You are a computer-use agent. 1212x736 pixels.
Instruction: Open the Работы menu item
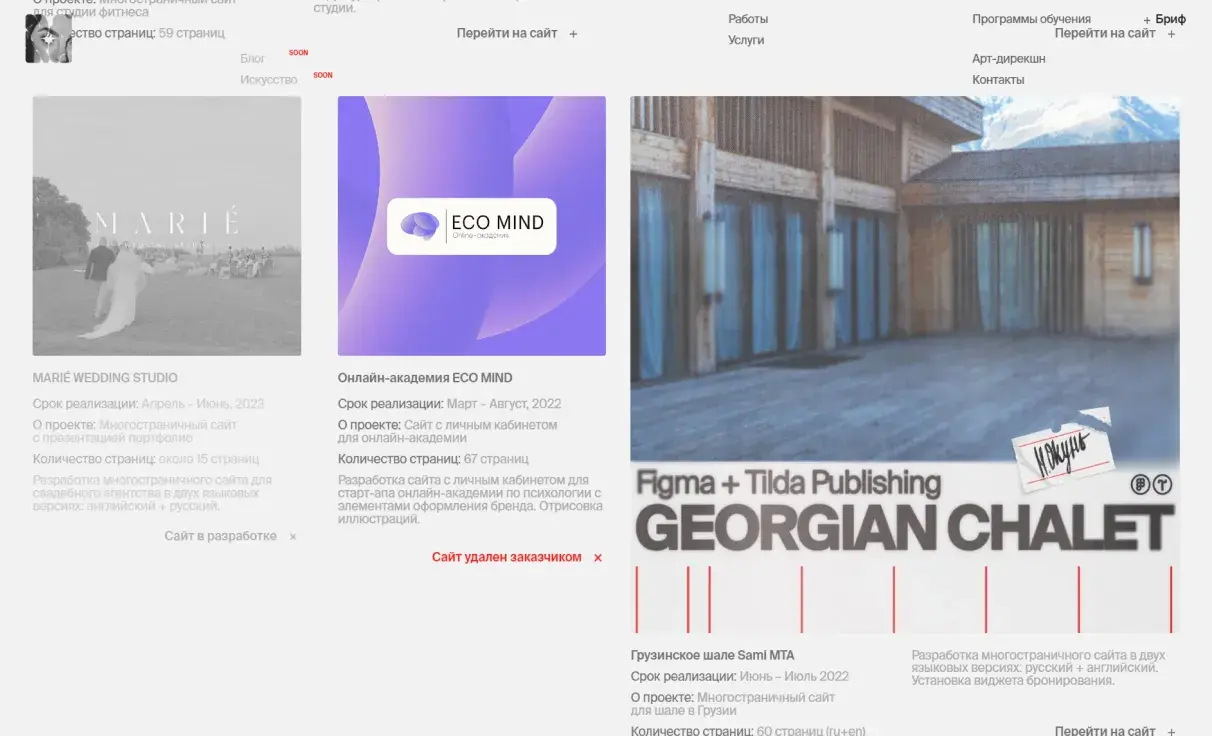(748, 19)
